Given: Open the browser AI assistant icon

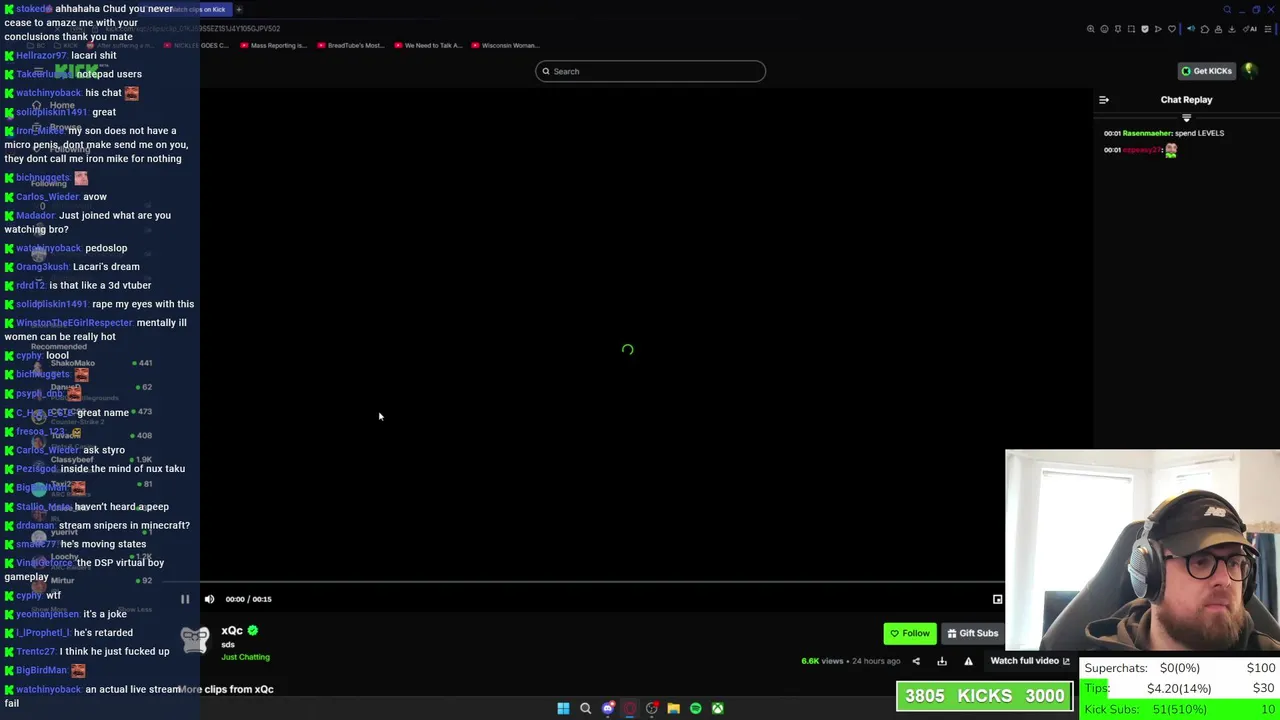Looking at the screenshot, I should [1250, 29].
